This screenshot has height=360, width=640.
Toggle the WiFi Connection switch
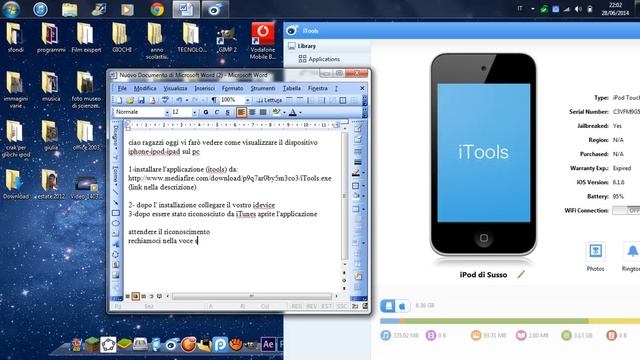[626, 210]
